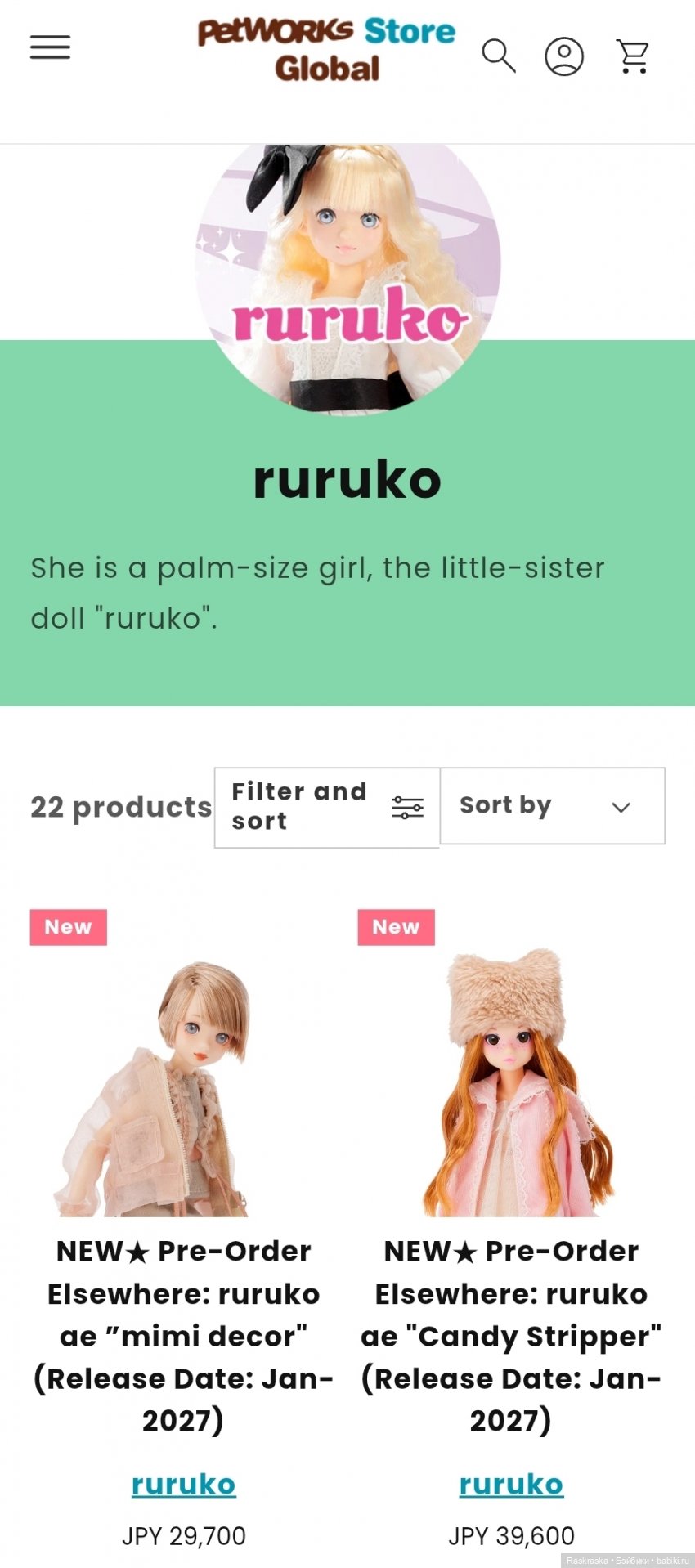This screenshot has height=1568, width=695.
Task: Click the JPY 39,600 price
Action: coord(511,1536)
